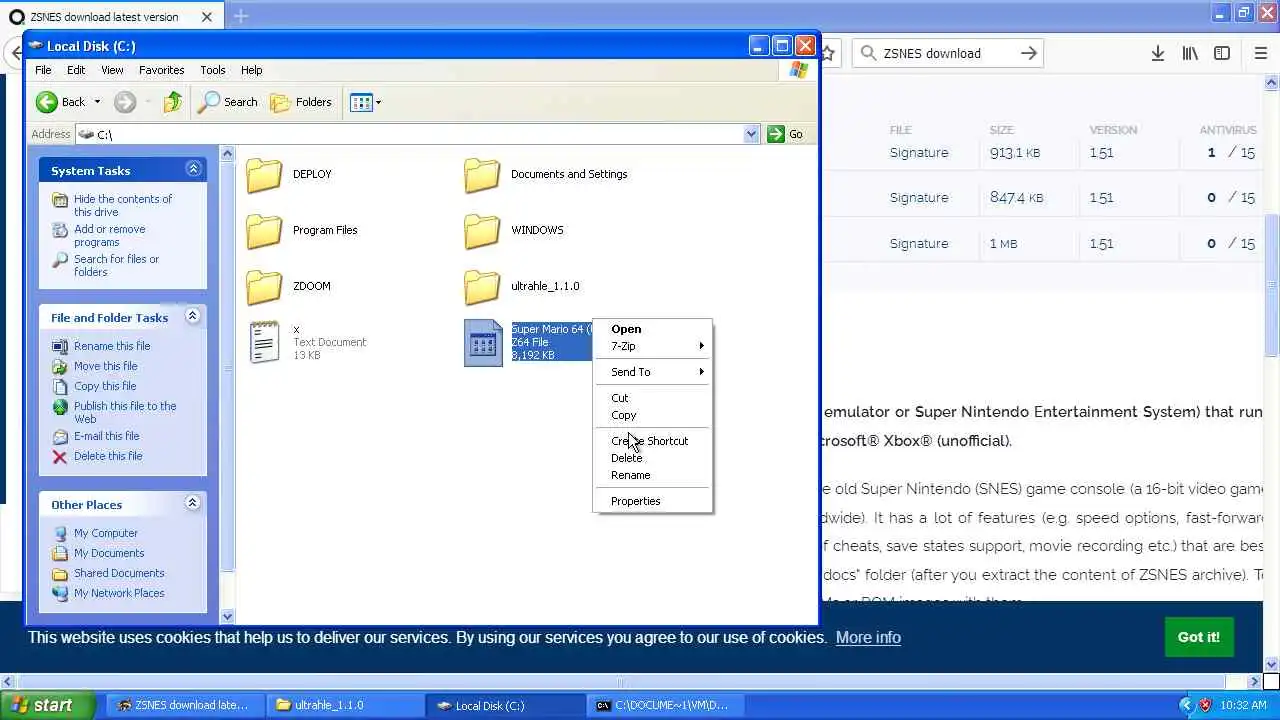Expand the address bar dropdown
The height and width of the screenshot is (720, 1280).
(x=751, y=134)
